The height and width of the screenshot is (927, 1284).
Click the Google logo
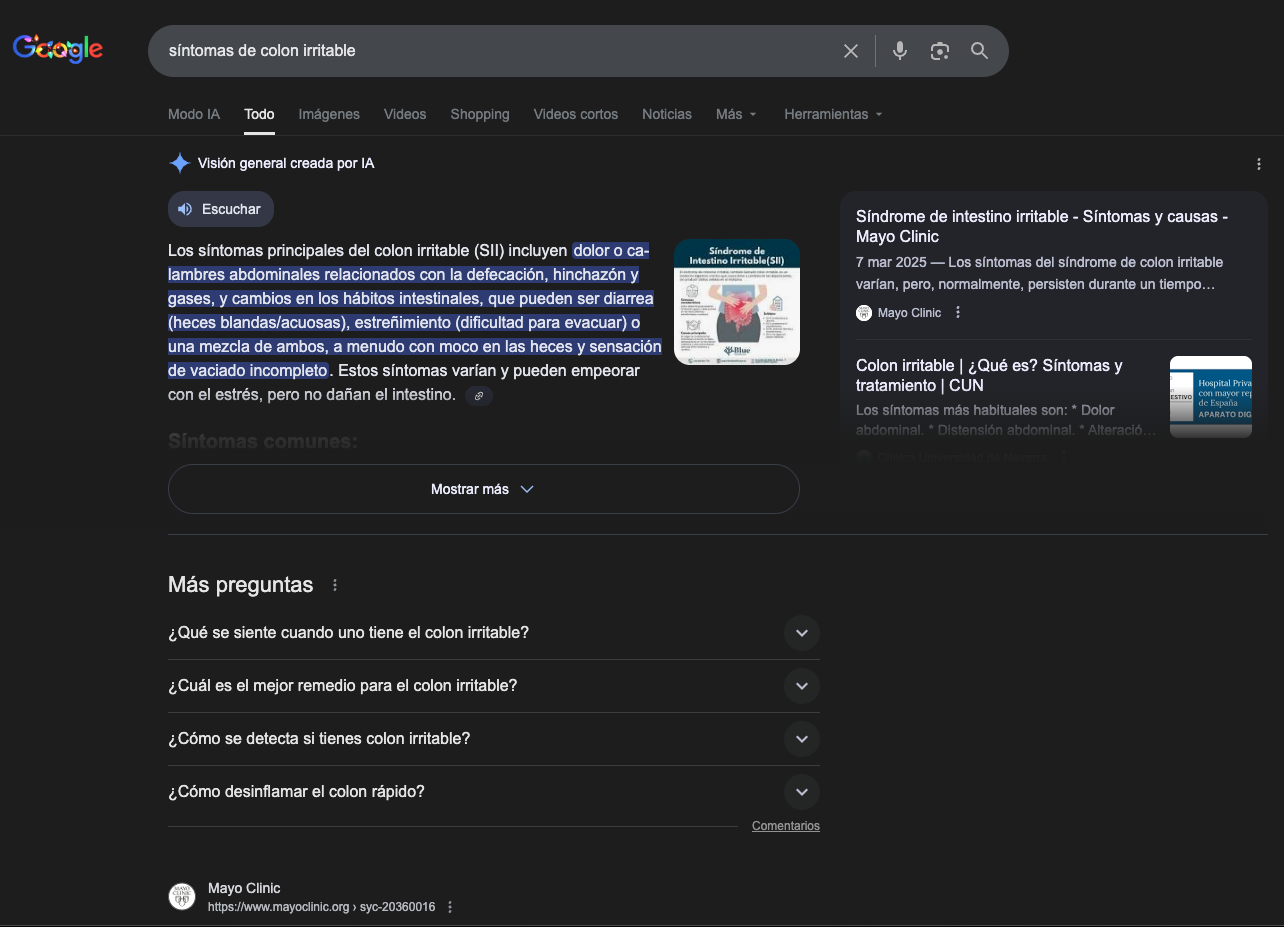pos(58,48)
